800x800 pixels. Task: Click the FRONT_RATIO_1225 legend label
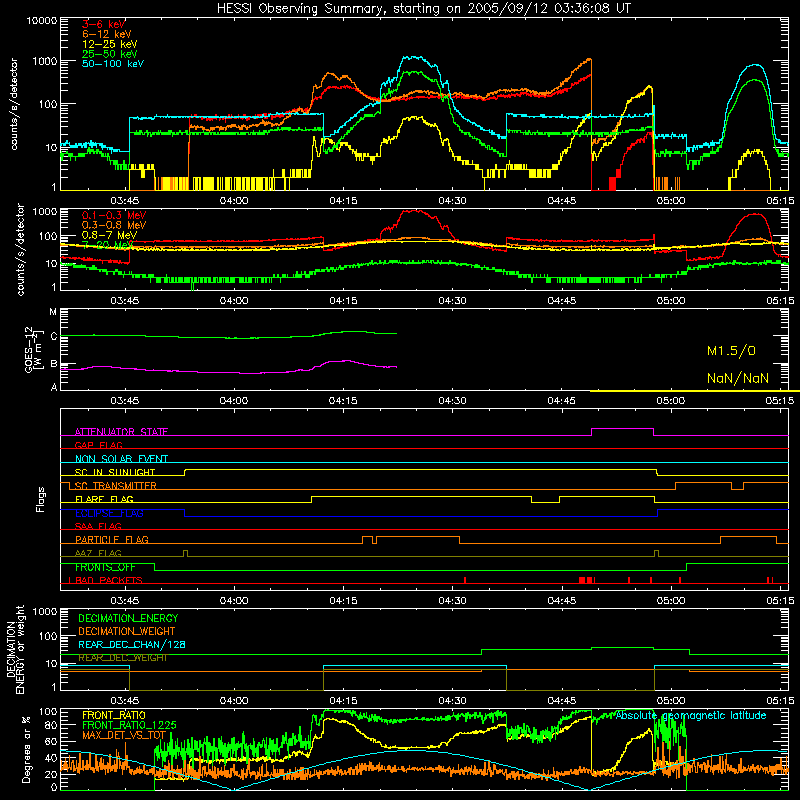pyautogui.click(x=129, y=725)
